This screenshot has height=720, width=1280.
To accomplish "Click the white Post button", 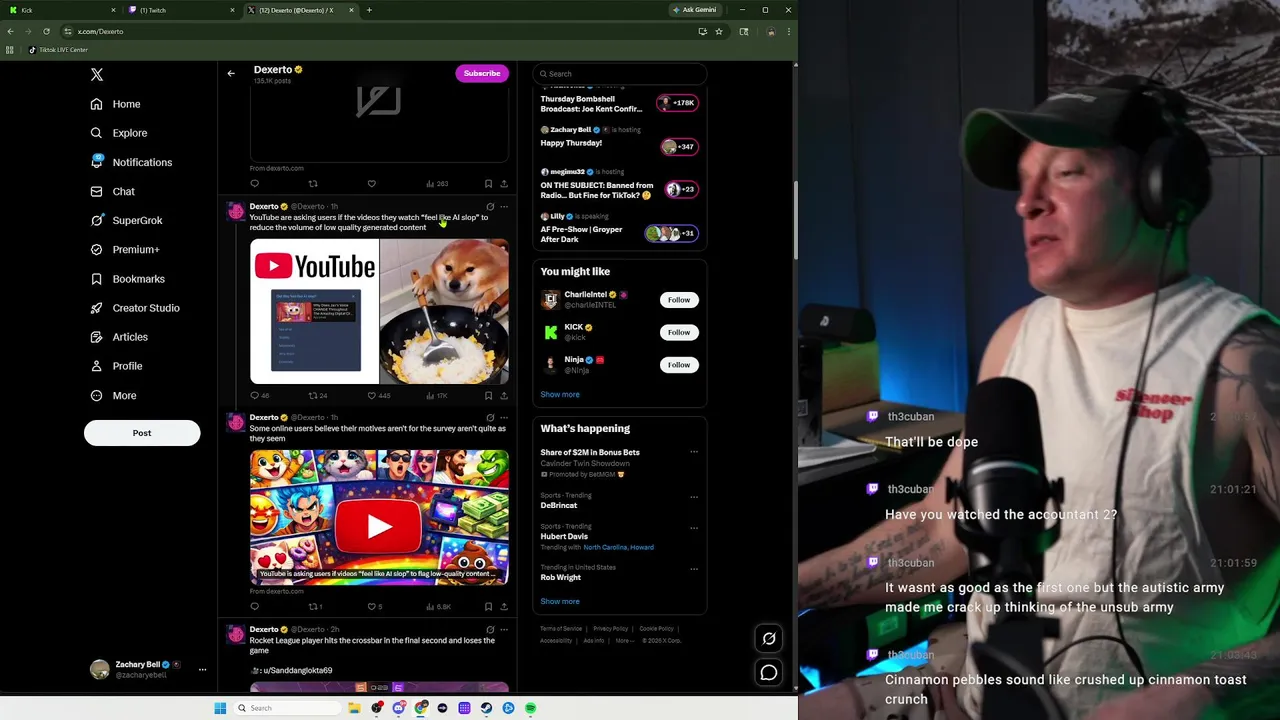I will (142, 433).
